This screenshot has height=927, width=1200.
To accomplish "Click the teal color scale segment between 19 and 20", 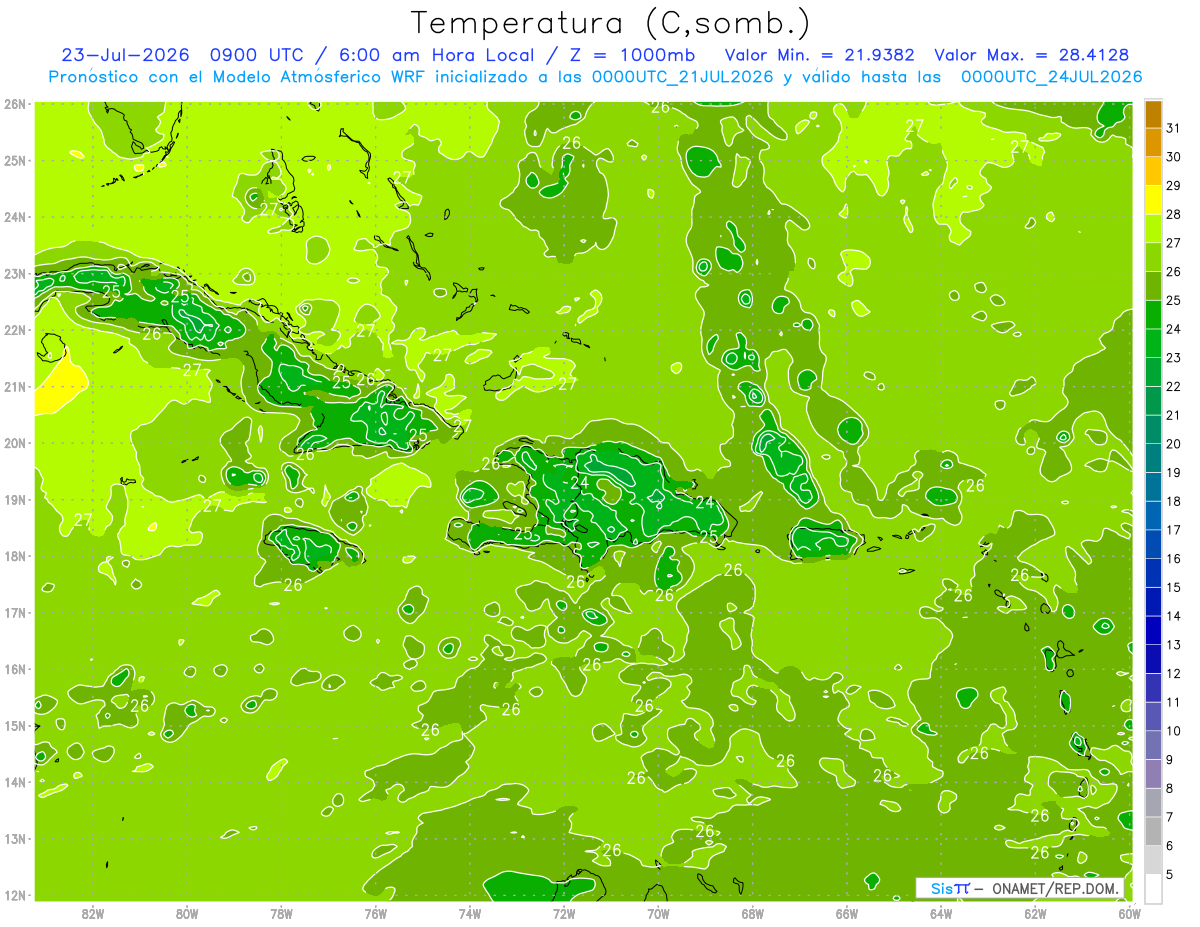I will (x=1153, y=459).
